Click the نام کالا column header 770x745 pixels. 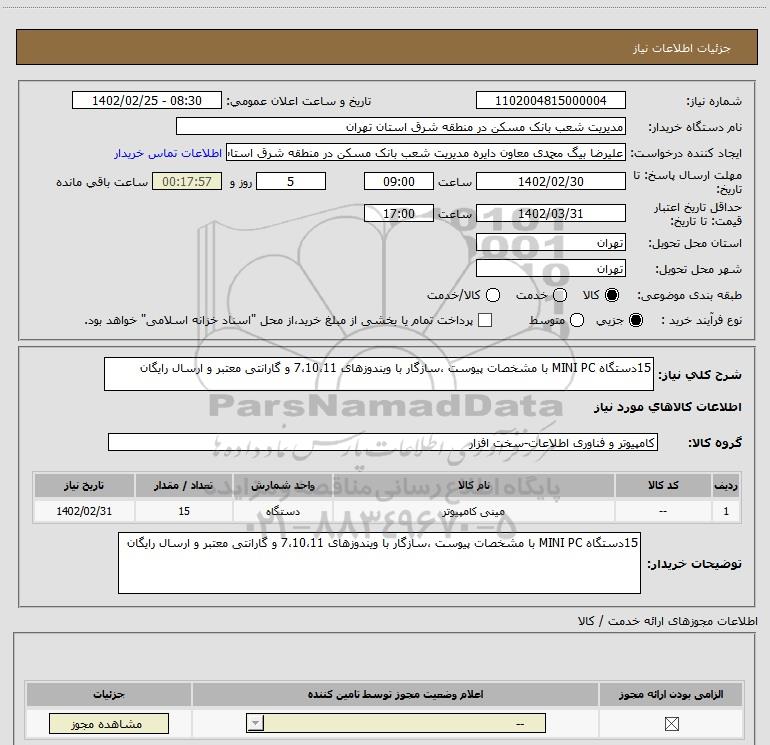tap(473, 485)
